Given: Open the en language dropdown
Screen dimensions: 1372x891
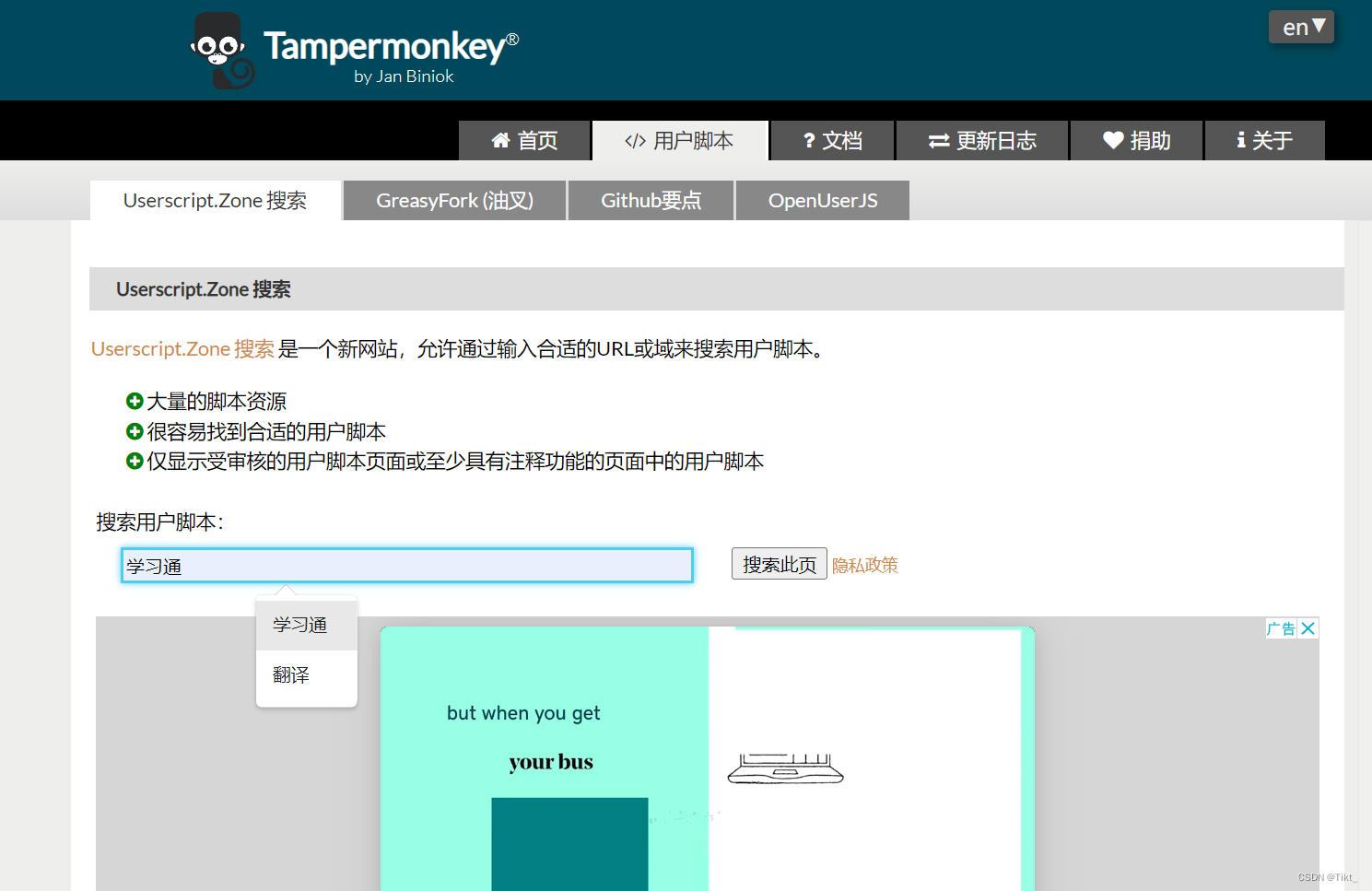Looking at the screenshot, I should (1301, 27).
